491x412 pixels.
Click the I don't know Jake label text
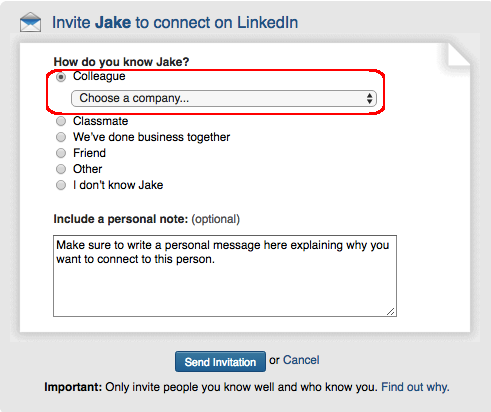tap(118, 185)
